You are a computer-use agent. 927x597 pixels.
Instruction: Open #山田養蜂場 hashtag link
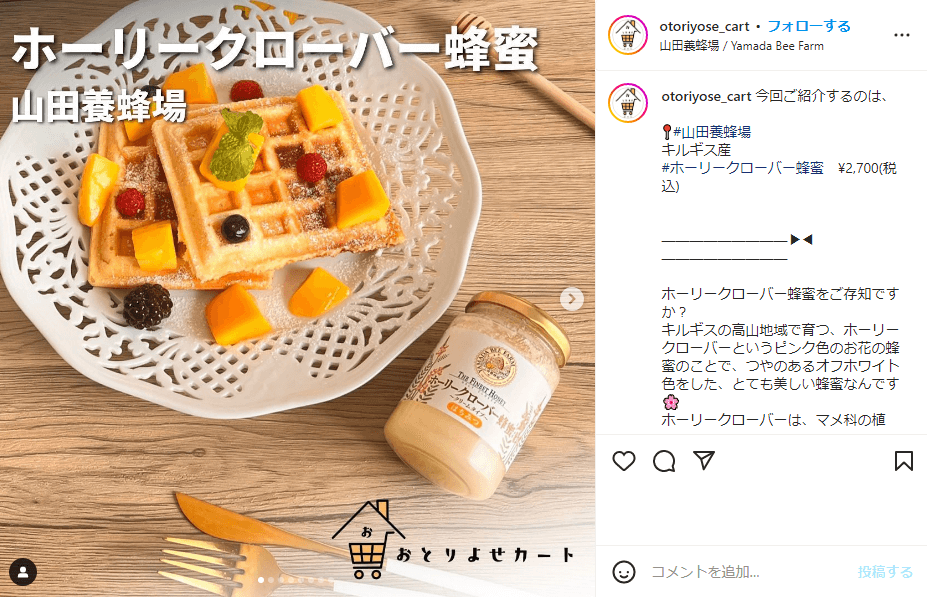[x=712, y=132]
